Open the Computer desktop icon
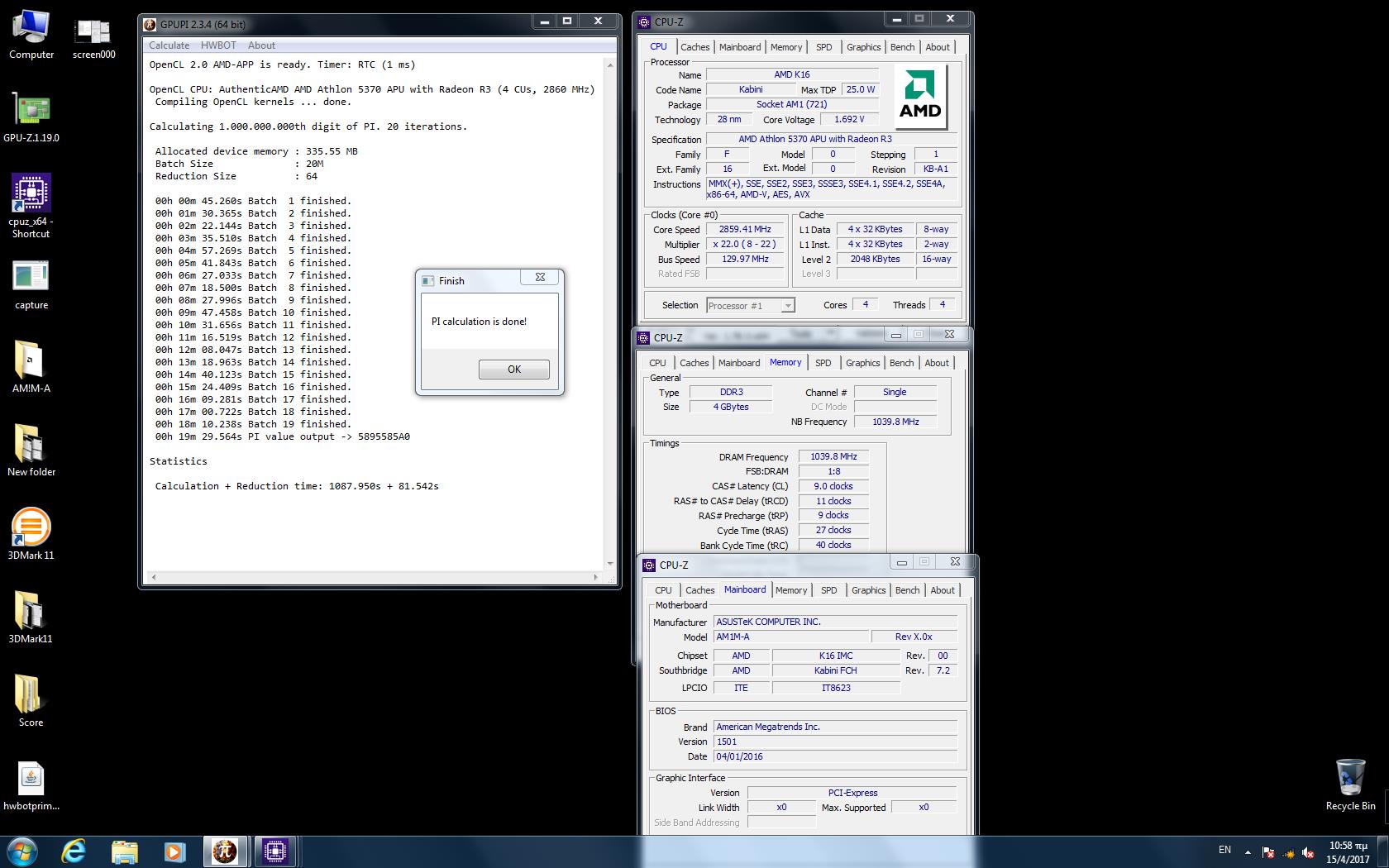The width and height of the screenshot is (1389, 868). click(31, 35)
